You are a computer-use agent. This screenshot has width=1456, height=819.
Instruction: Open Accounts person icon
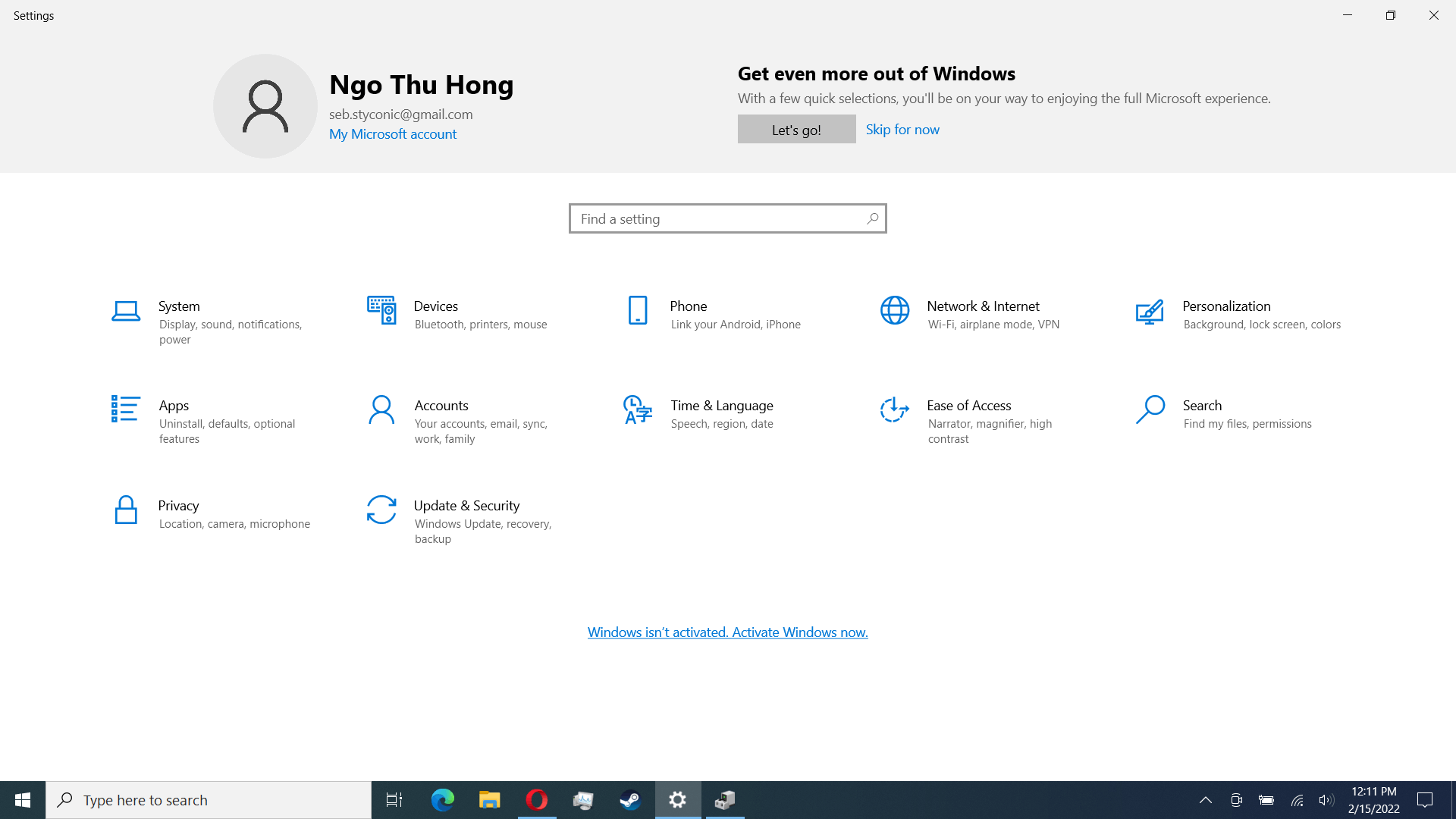381,409
